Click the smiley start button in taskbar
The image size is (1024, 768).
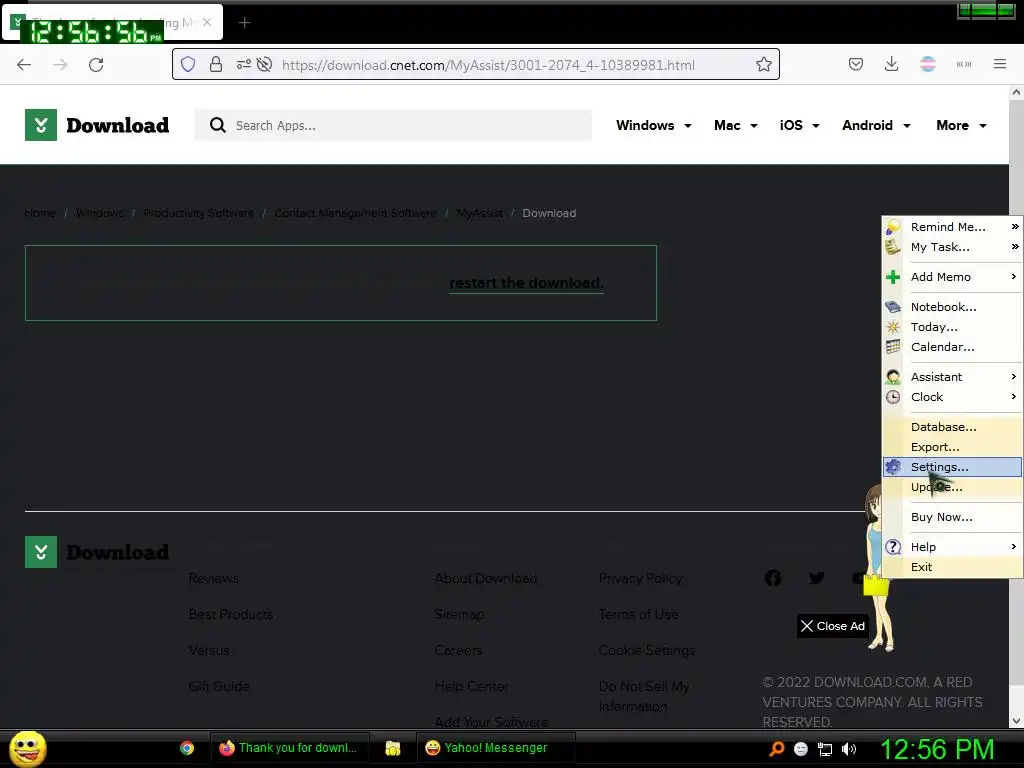27,748
